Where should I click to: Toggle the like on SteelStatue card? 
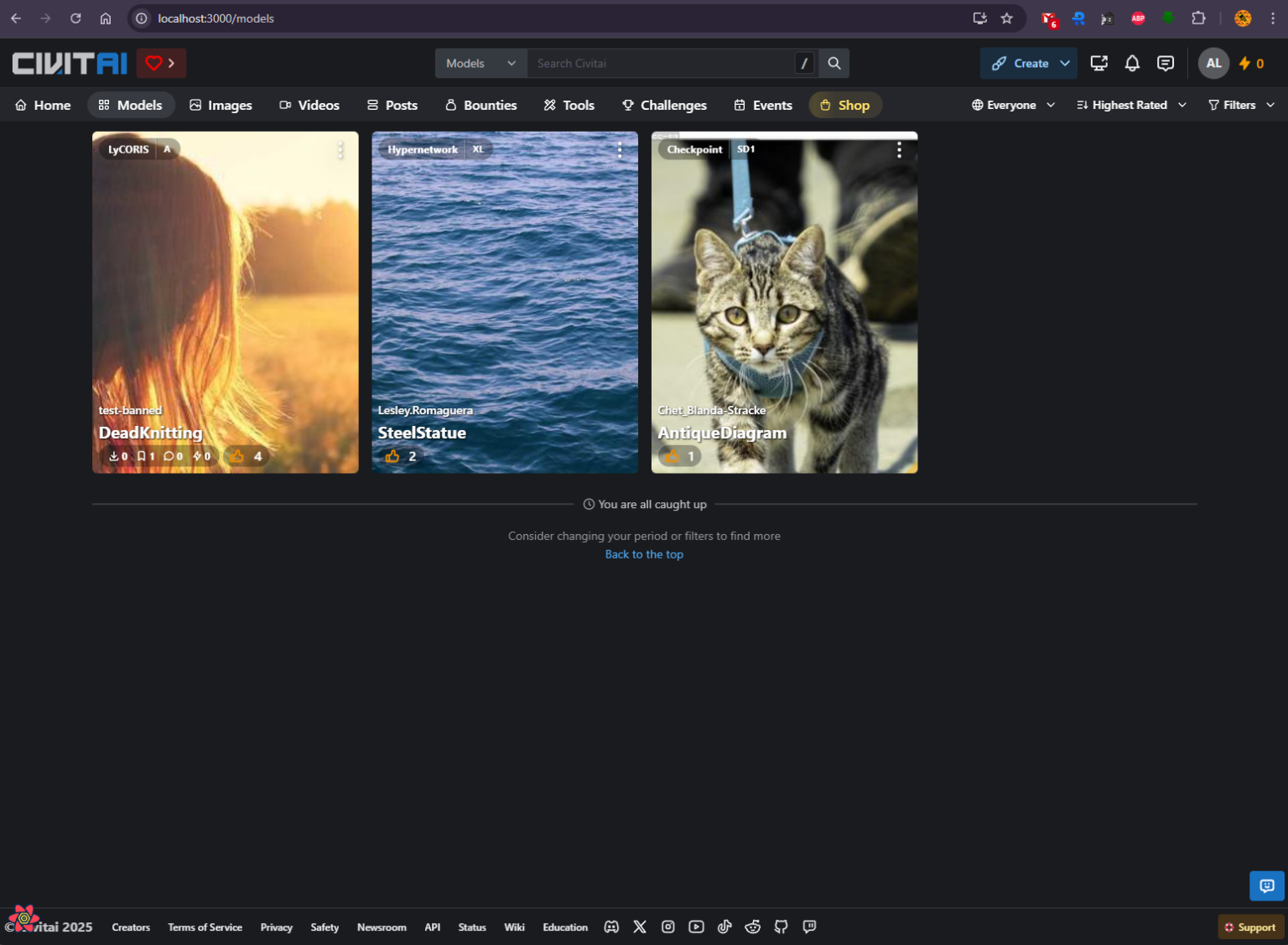pyautogui.click(x=392, y=456)
